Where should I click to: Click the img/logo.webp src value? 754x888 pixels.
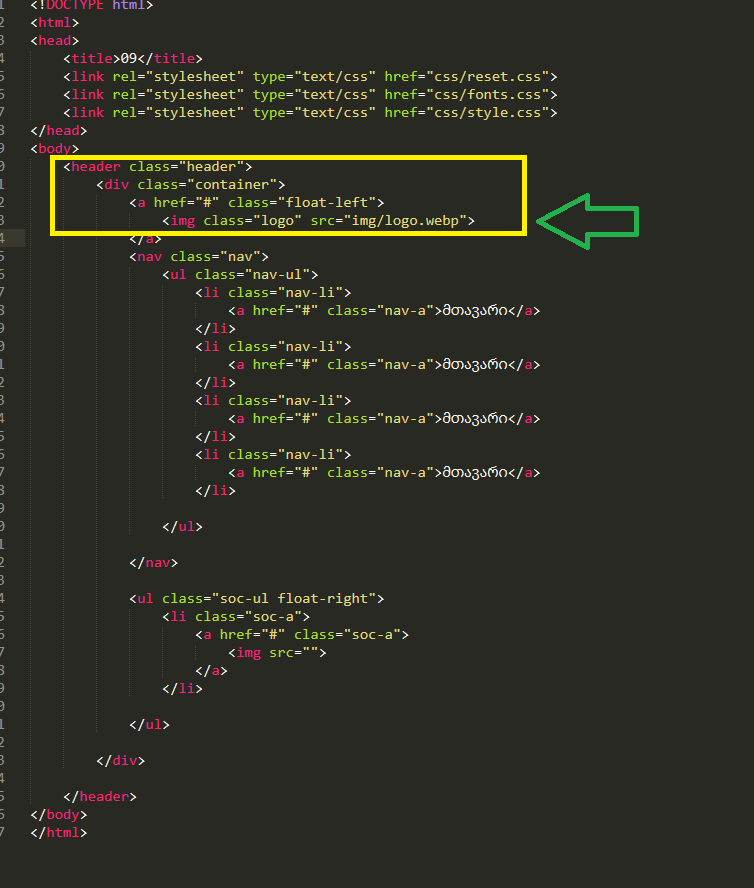pos(404,221)
